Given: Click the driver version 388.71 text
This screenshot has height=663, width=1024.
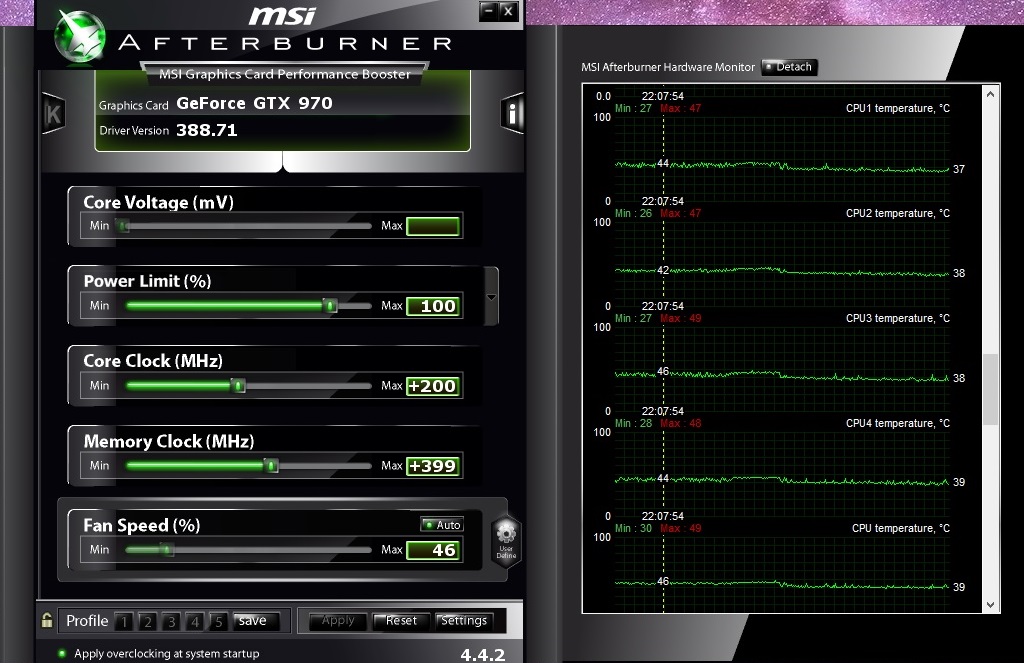Looking at the screenshot, I should tap(206, 130).
